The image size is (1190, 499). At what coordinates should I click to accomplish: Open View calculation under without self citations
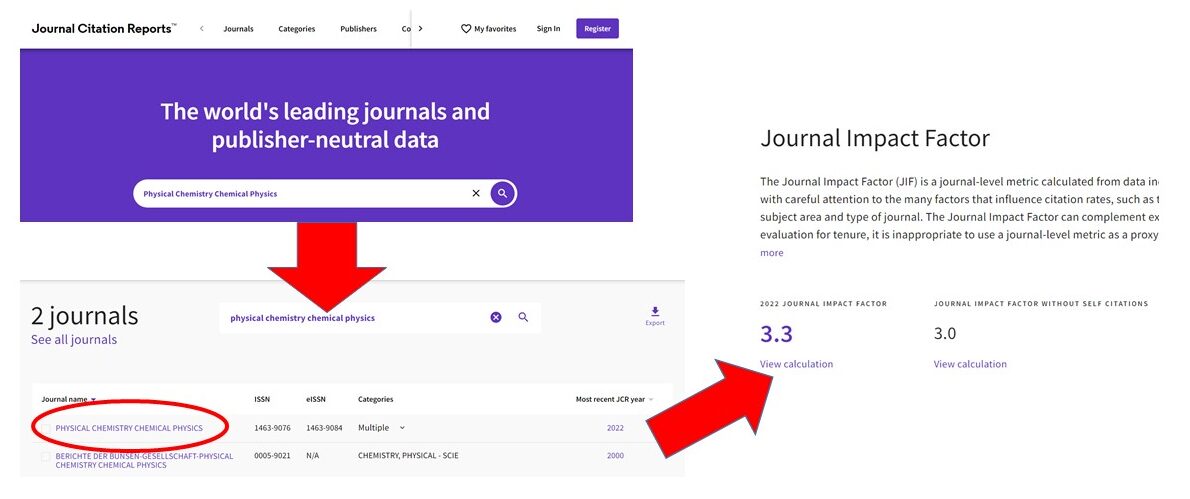click(x=970, y=364)
